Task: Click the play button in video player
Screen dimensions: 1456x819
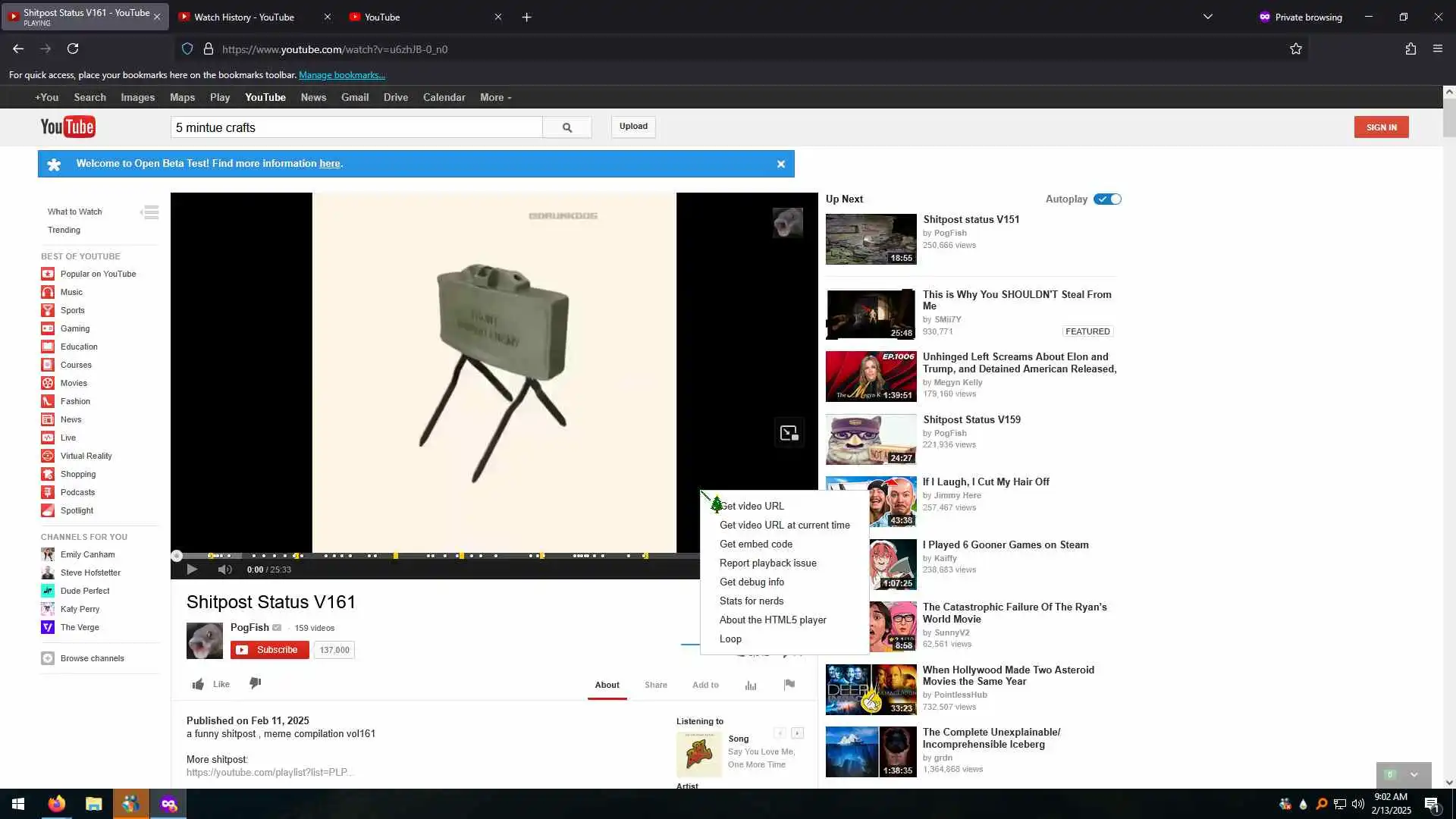Action: (192, 570)
